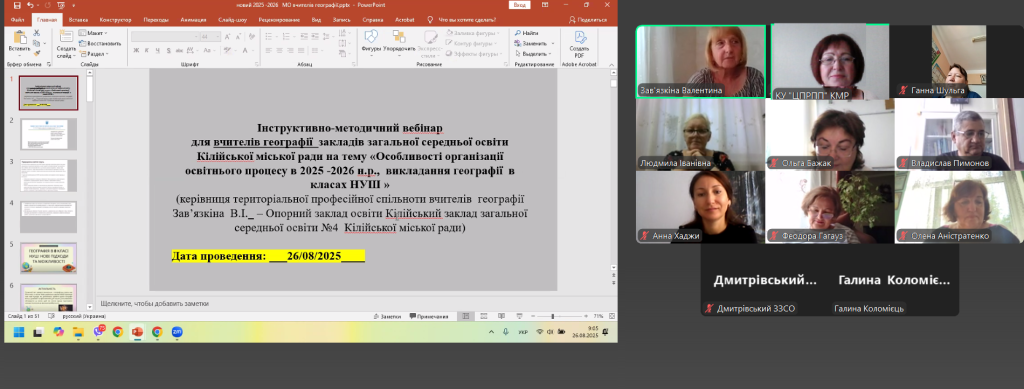This screenshot has height=389, width=1024.
Task: Open the font size combo box showing 44
Action: click(210, 37)
